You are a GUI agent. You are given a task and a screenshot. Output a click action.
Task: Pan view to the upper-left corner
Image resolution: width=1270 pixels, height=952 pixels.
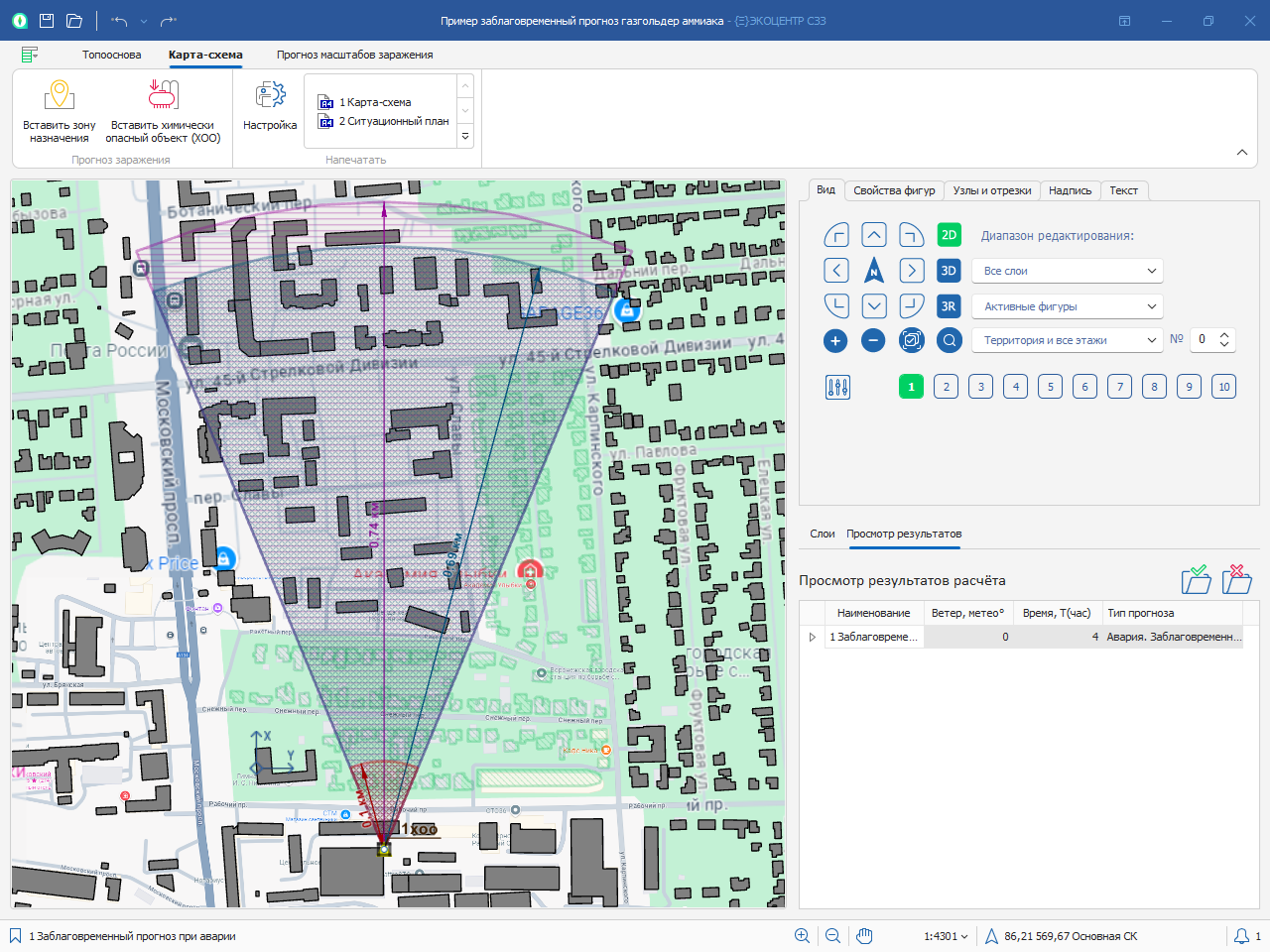836,235
